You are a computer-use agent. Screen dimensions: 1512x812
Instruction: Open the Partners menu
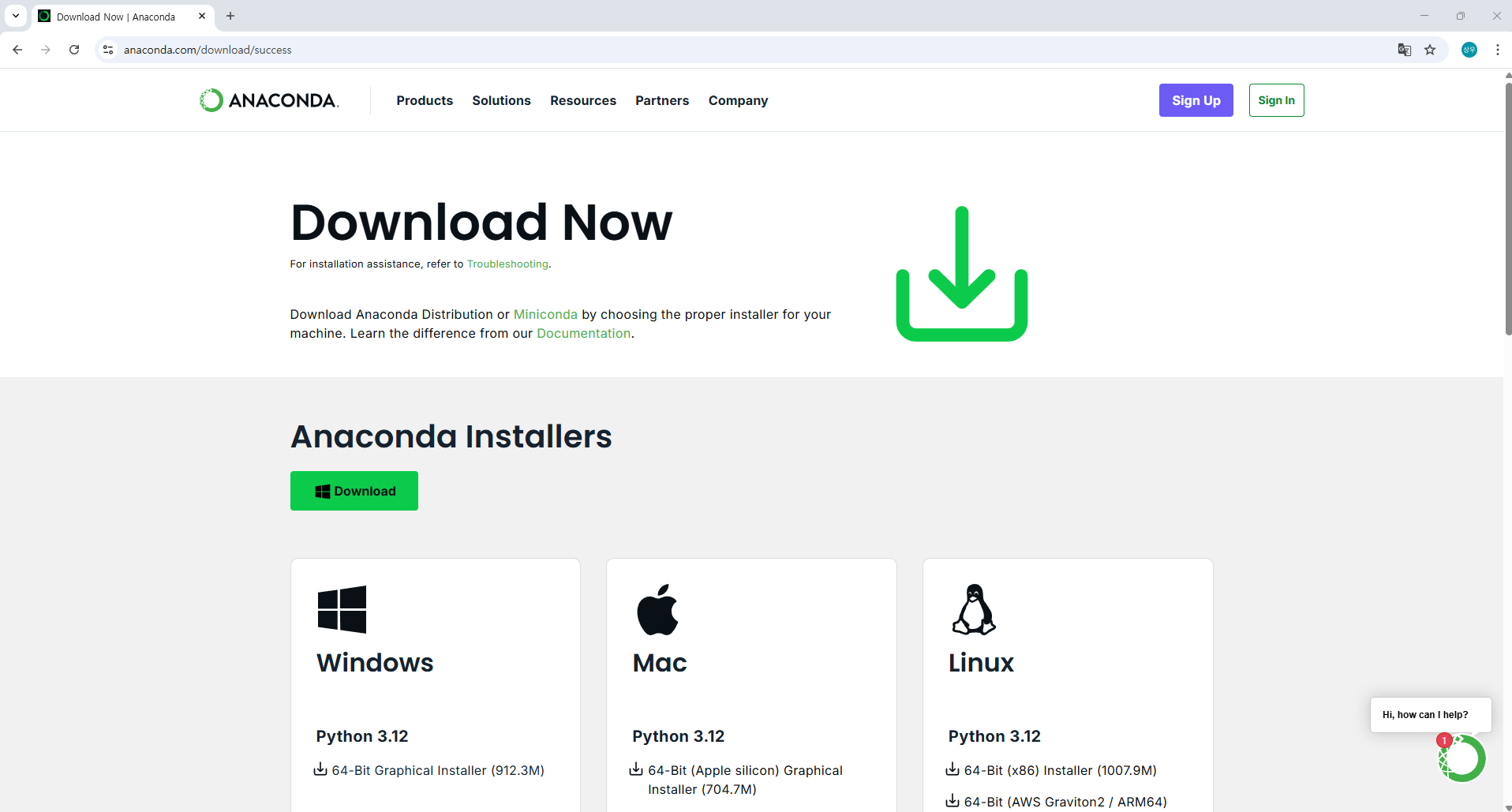point(662,100)
